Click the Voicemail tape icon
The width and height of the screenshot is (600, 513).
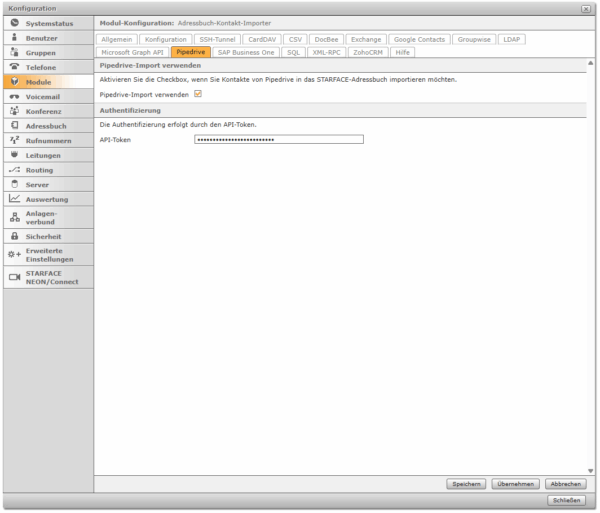(15, 96)
